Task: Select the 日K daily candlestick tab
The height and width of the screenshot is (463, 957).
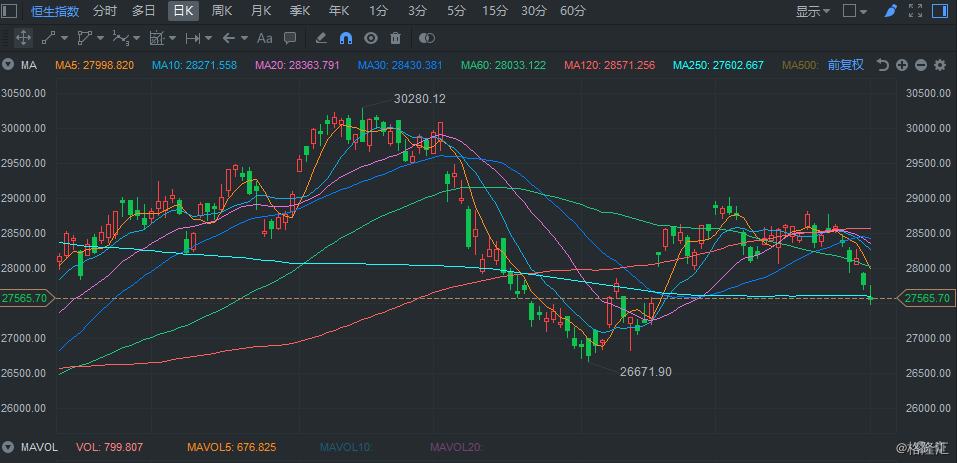Action: pyautogui.click(x=184, y=10)
